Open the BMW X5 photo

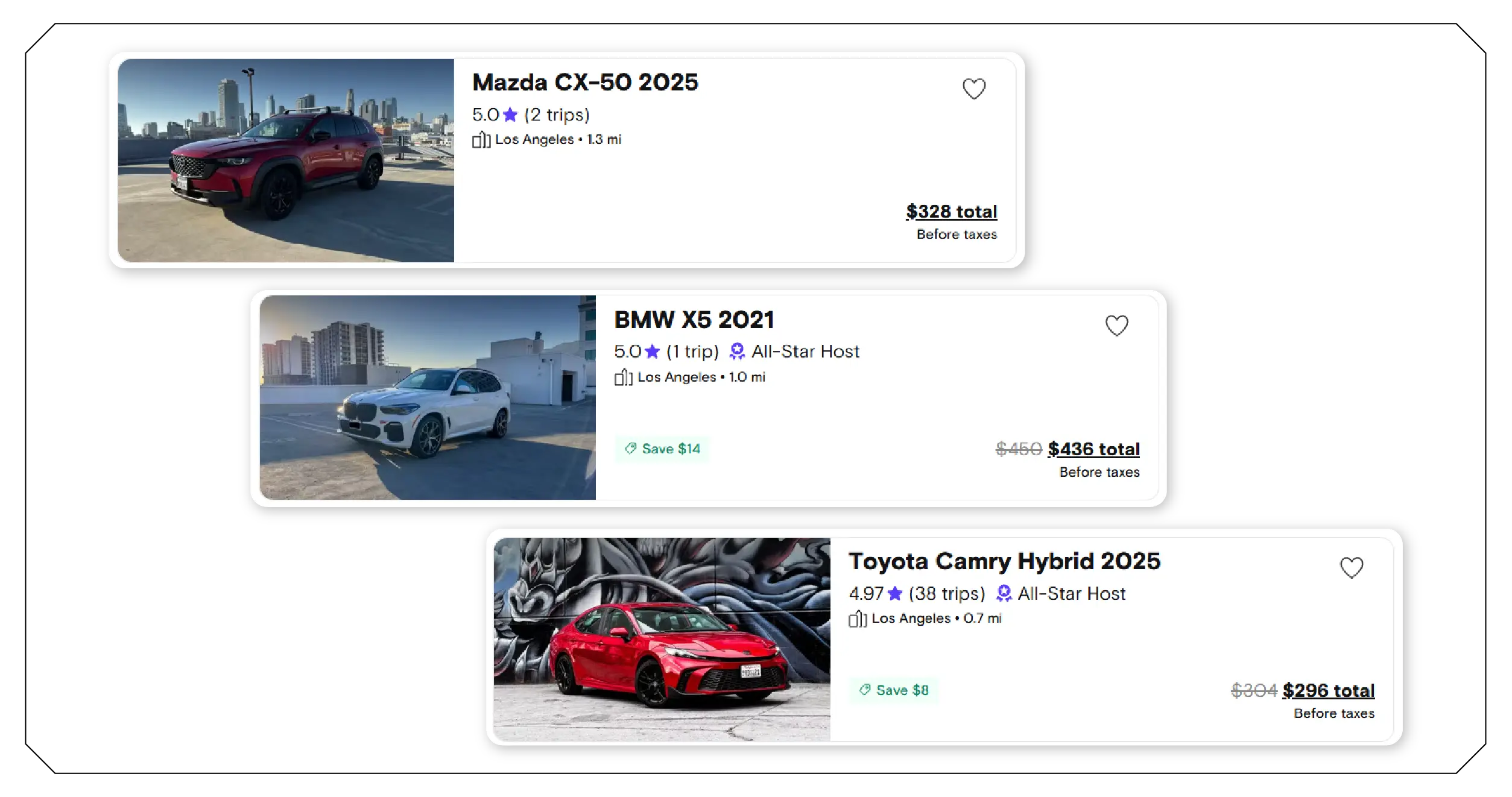(426, 398)
